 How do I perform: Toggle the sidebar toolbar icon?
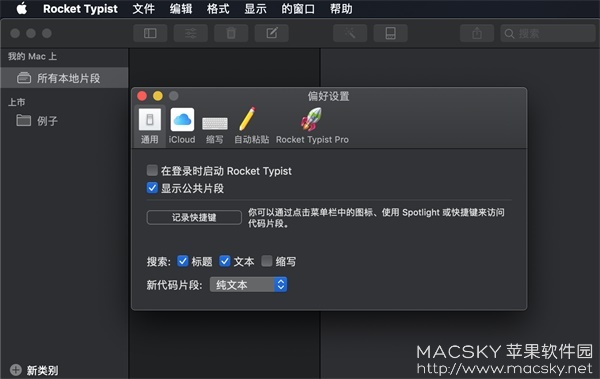(150, 33)
